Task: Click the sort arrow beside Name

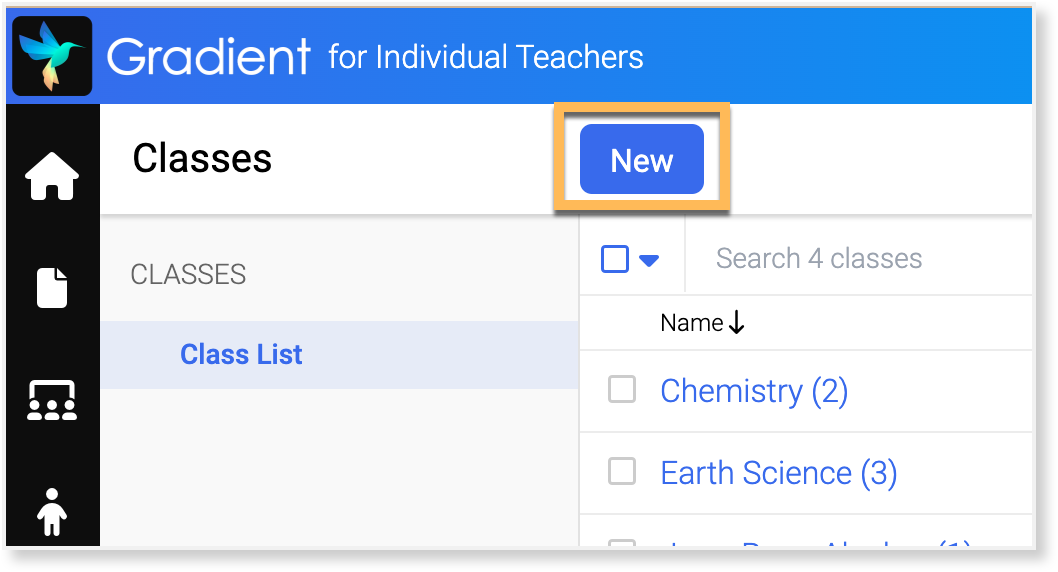Action: (x=737, y=323)
